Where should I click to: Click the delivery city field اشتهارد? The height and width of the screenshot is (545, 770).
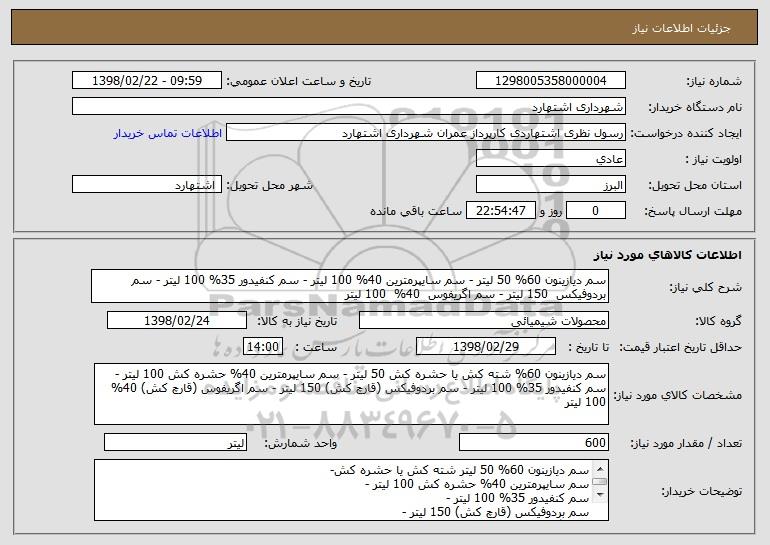[x=147, y=185]
